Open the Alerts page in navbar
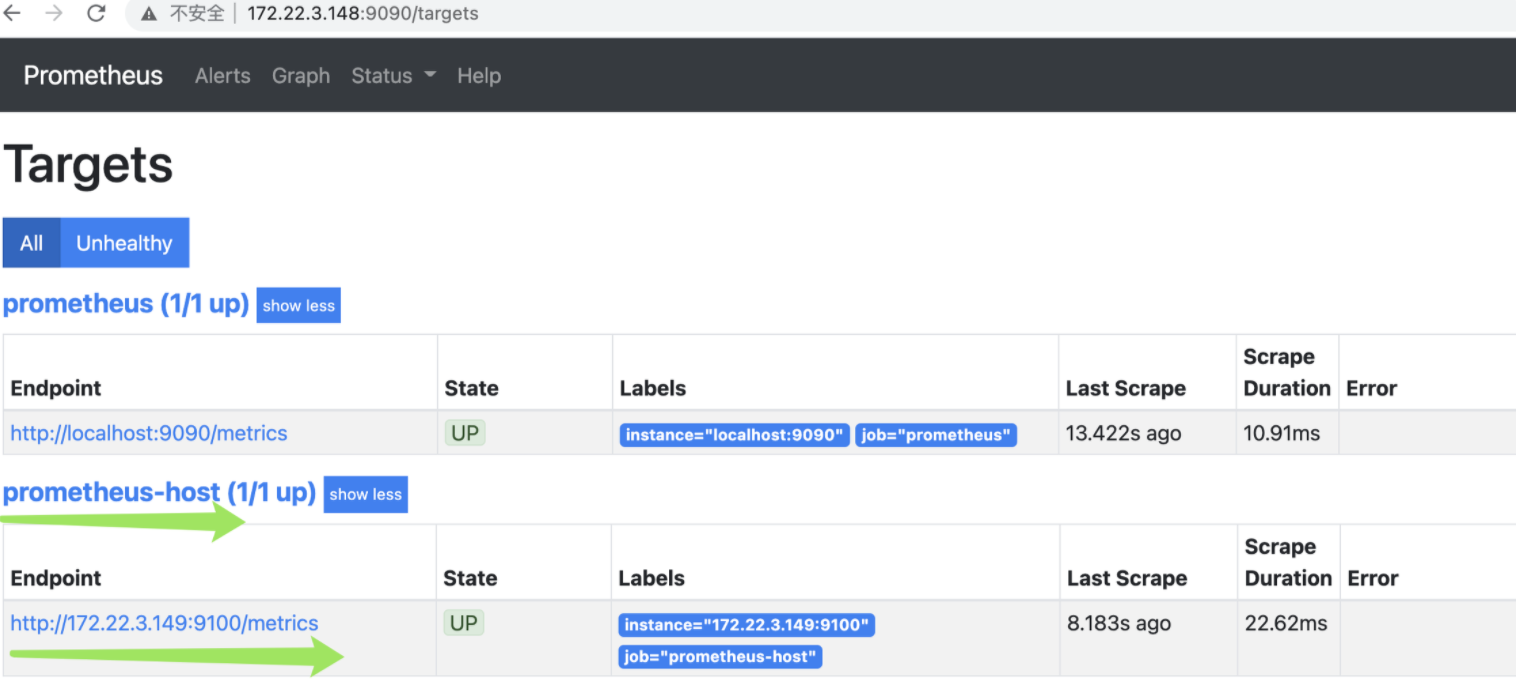Image resolution: width=1518 pixels, height=680 pixels. 223,76
